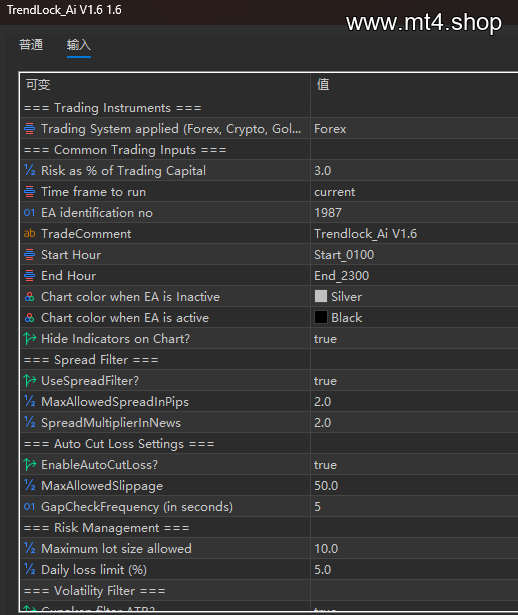Click the Silver color swatch

(321, 296)
